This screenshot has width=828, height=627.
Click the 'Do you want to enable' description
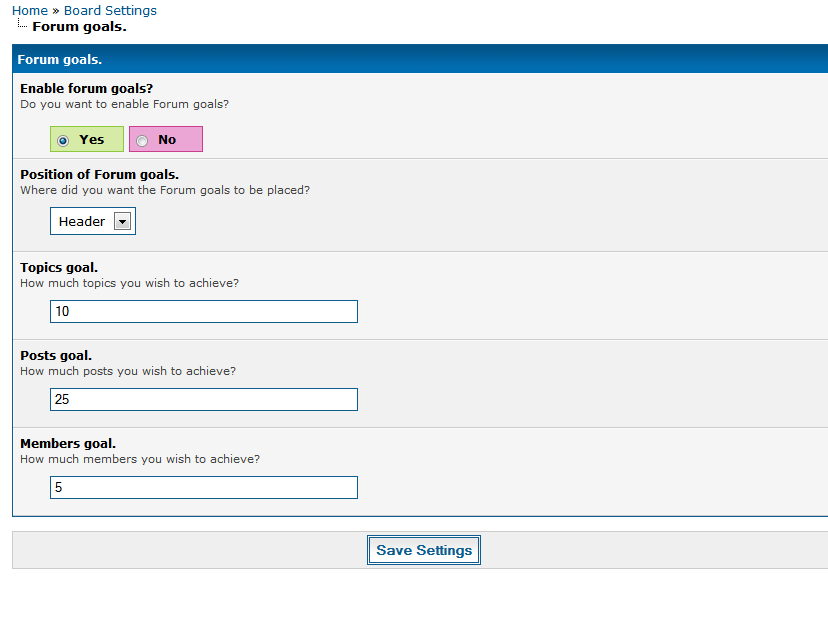tap(125, 104)
